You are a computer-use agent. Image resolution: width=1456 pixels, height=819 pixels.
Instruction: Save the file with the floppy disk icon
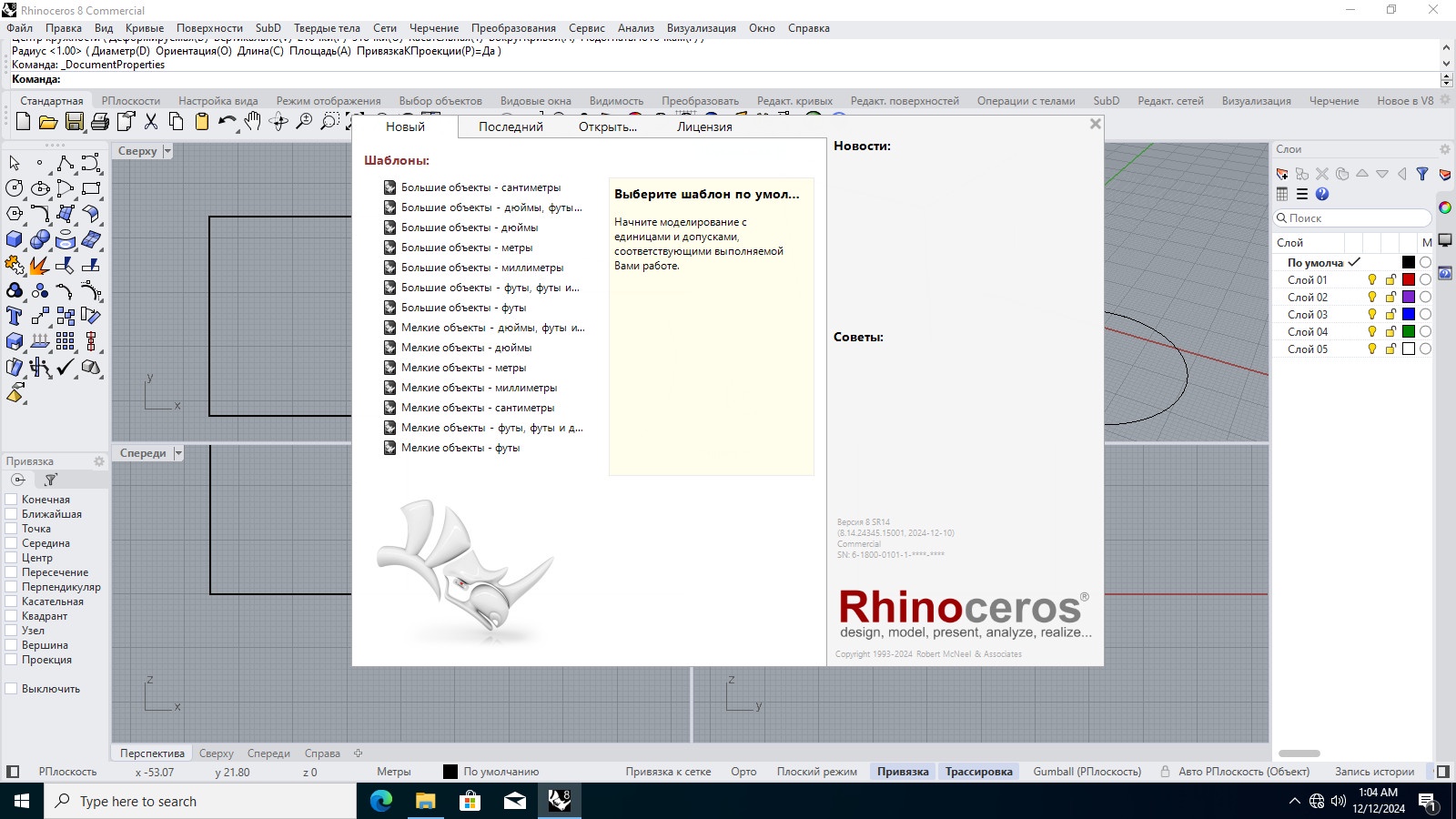click(75, 121)
